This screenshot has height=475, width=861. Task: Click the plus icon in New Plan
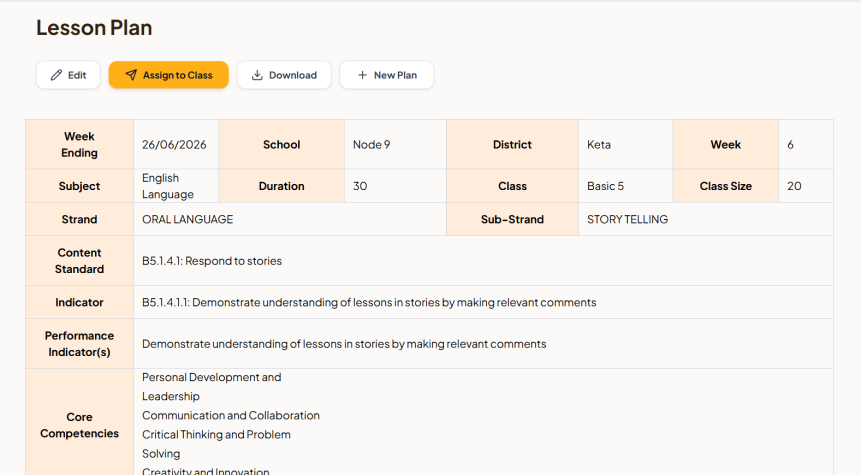(x=362, y=75)
